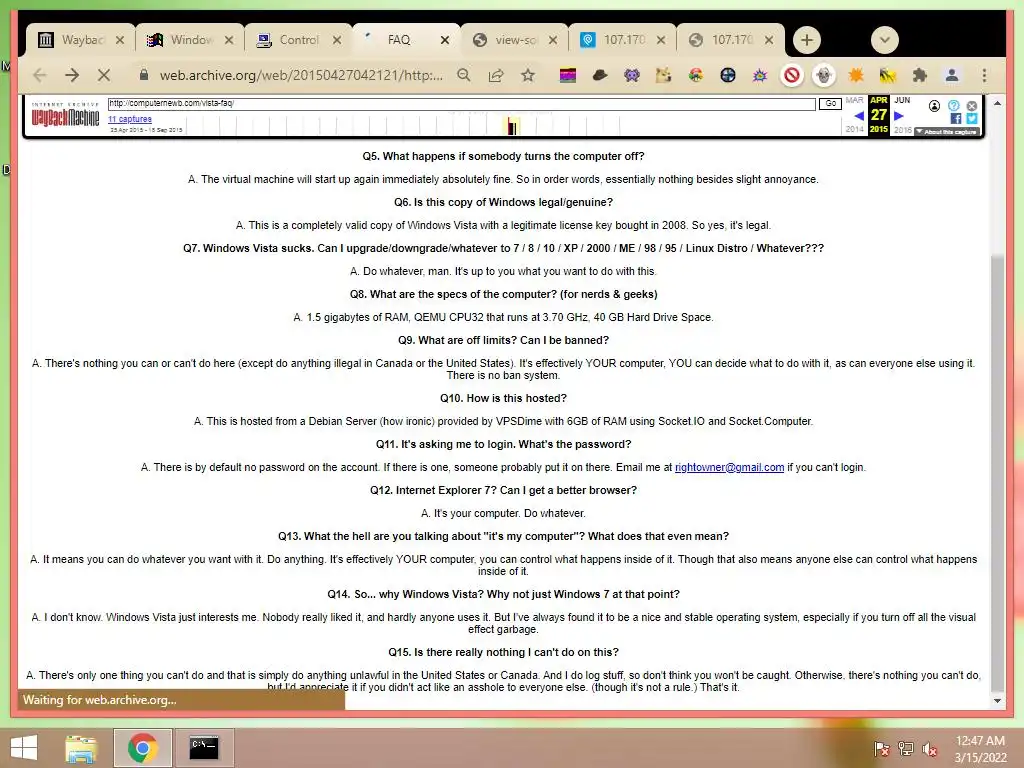
Task: Click the scrollbar up arrow
Action: [997, 103]
